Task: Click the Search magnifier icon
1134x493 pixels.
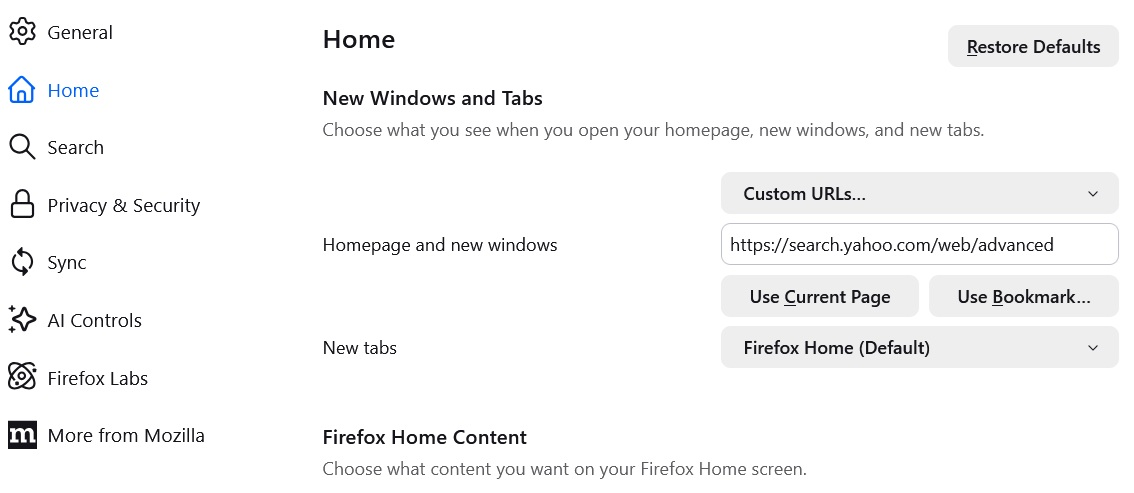Action: tap(22, 147)
